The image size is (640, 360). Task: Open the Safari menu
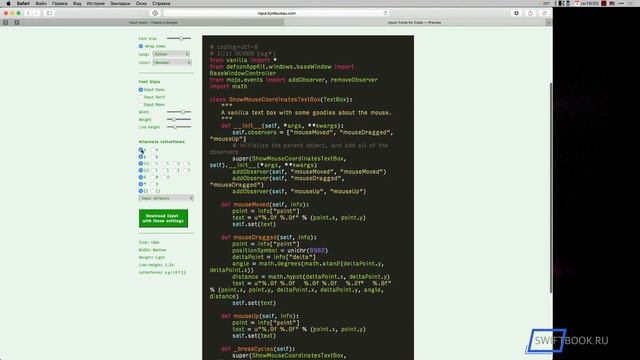pyautogui.click(x=23, y=3)
